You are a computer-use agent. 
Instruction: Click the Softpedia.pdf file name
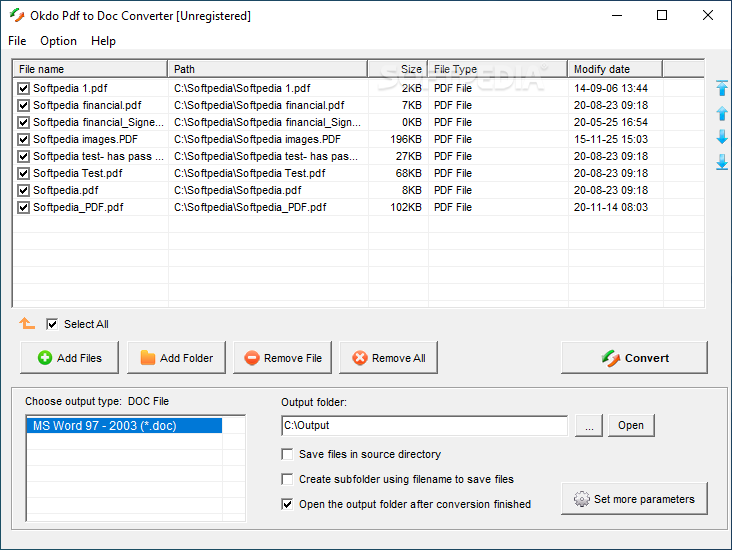click(x=66, y=190)
